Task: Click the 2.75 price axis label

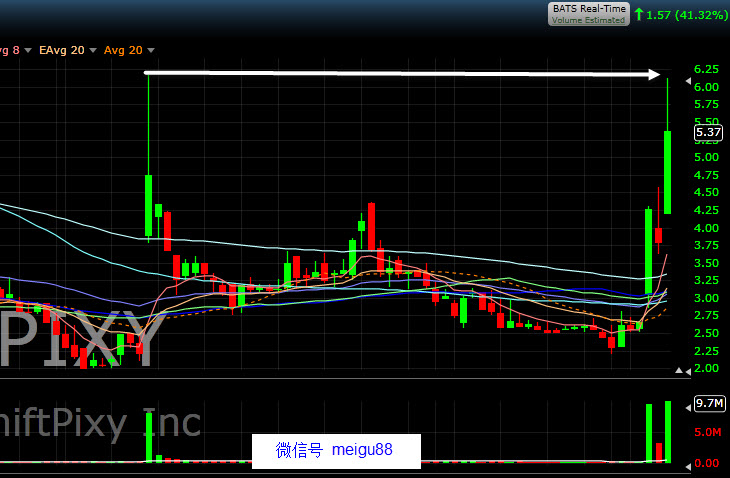Action: tap(706, 315)
